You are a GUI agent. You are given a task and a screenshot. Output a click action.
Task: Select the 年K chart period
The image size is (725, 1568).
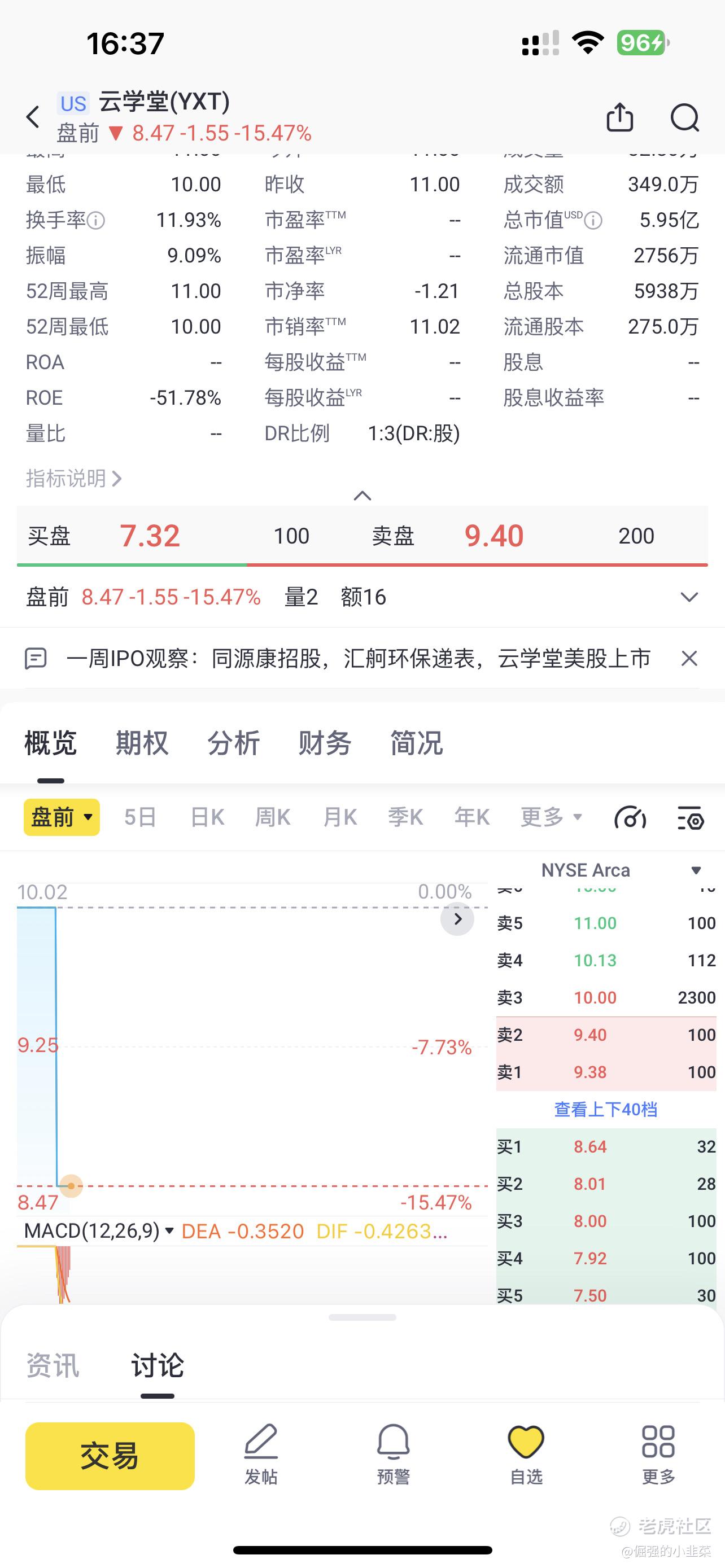pyautogui.click(x=472, y=817)
